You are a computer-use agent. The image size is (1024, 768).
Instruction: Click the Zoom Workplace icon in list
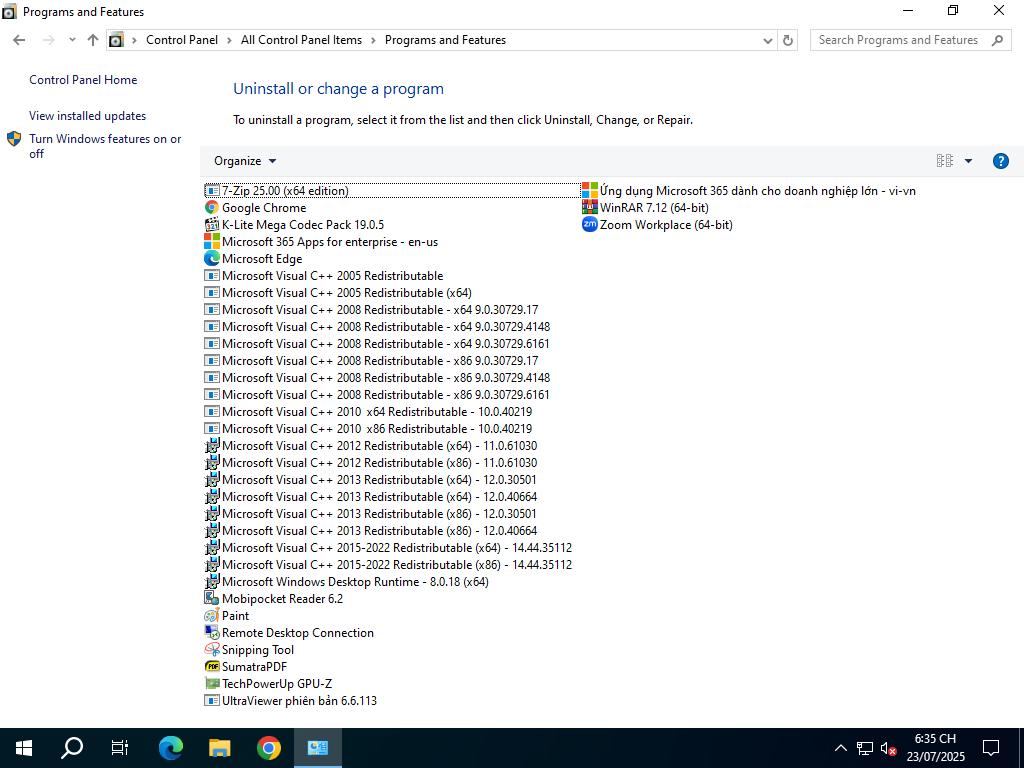tap(590, 225)
